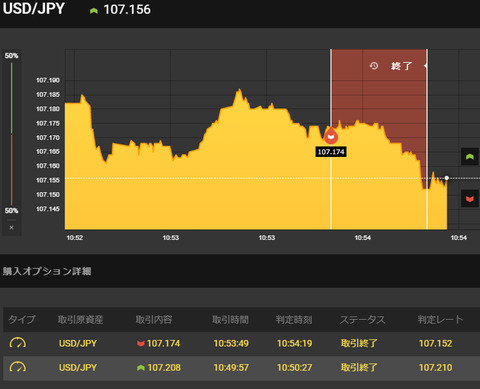This screenshot has width=480, height=389.
Task: Click the 取引時間 column header
Action: click(230, 320)
